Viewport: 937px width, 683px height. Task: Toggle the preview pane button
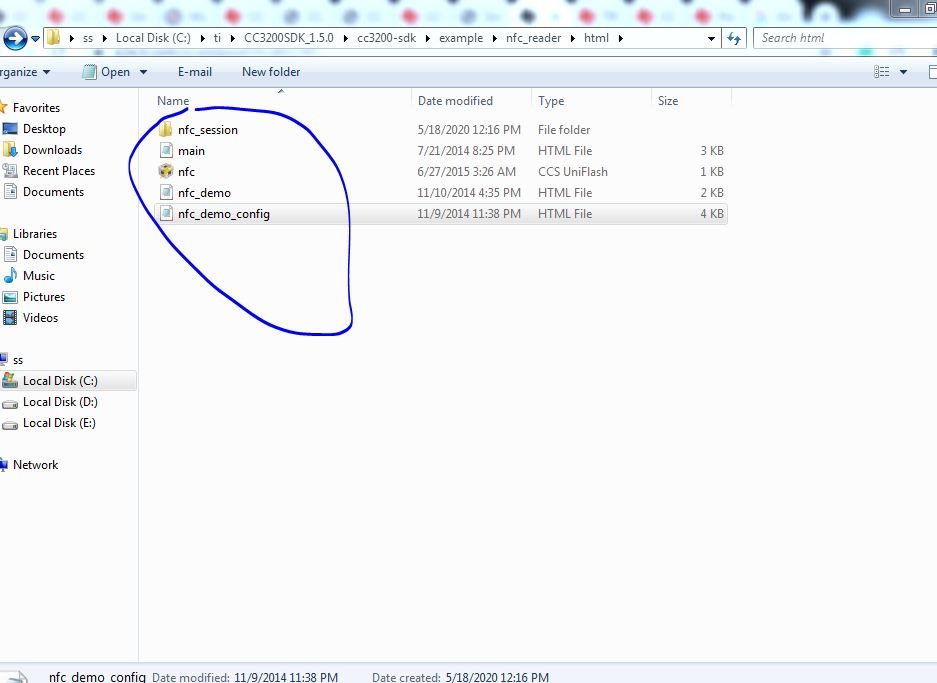point(932,72)
